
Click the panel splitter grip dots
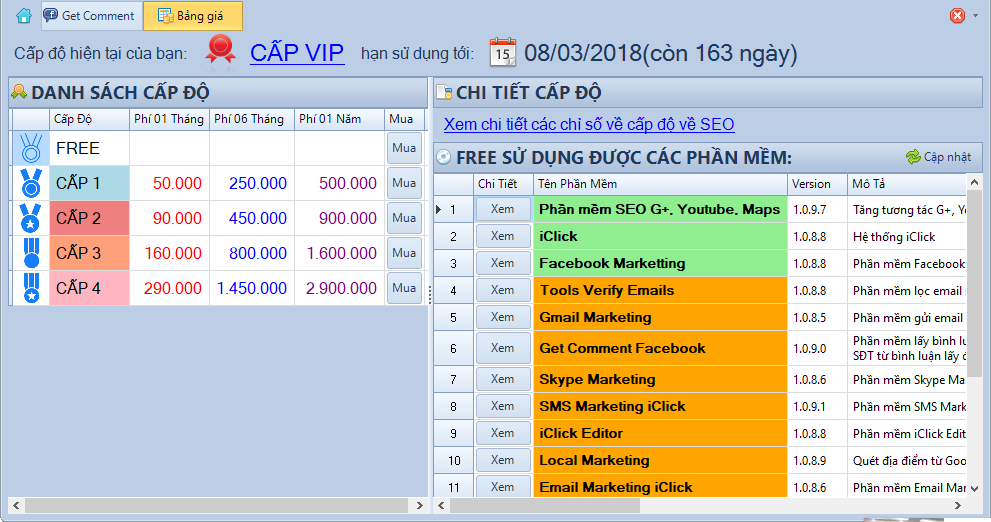[430, 294]
